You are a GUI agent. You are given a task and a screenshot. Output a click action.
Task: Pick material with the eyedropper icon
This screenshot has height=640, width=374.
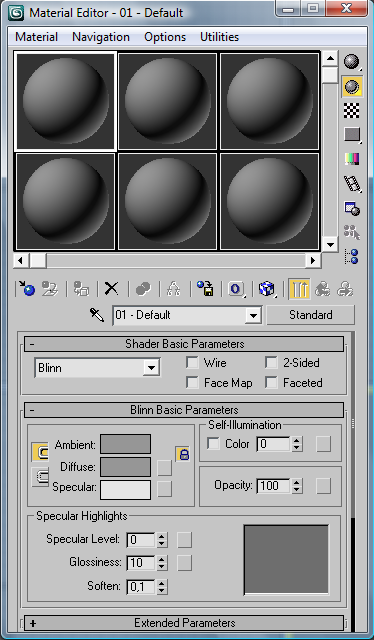(97, 315)
